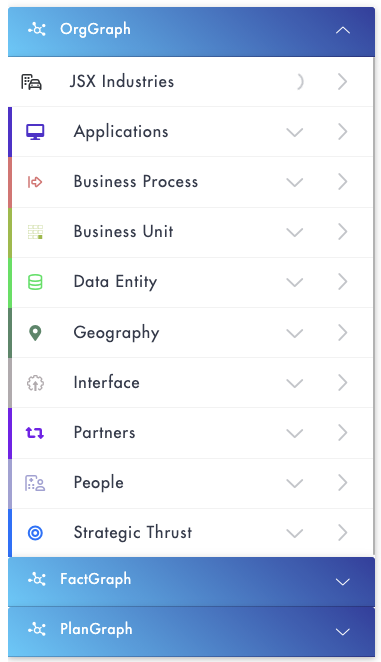381x662 pixels.
Task: Click the OrgGraph header network icon
Action: (37, 29)
